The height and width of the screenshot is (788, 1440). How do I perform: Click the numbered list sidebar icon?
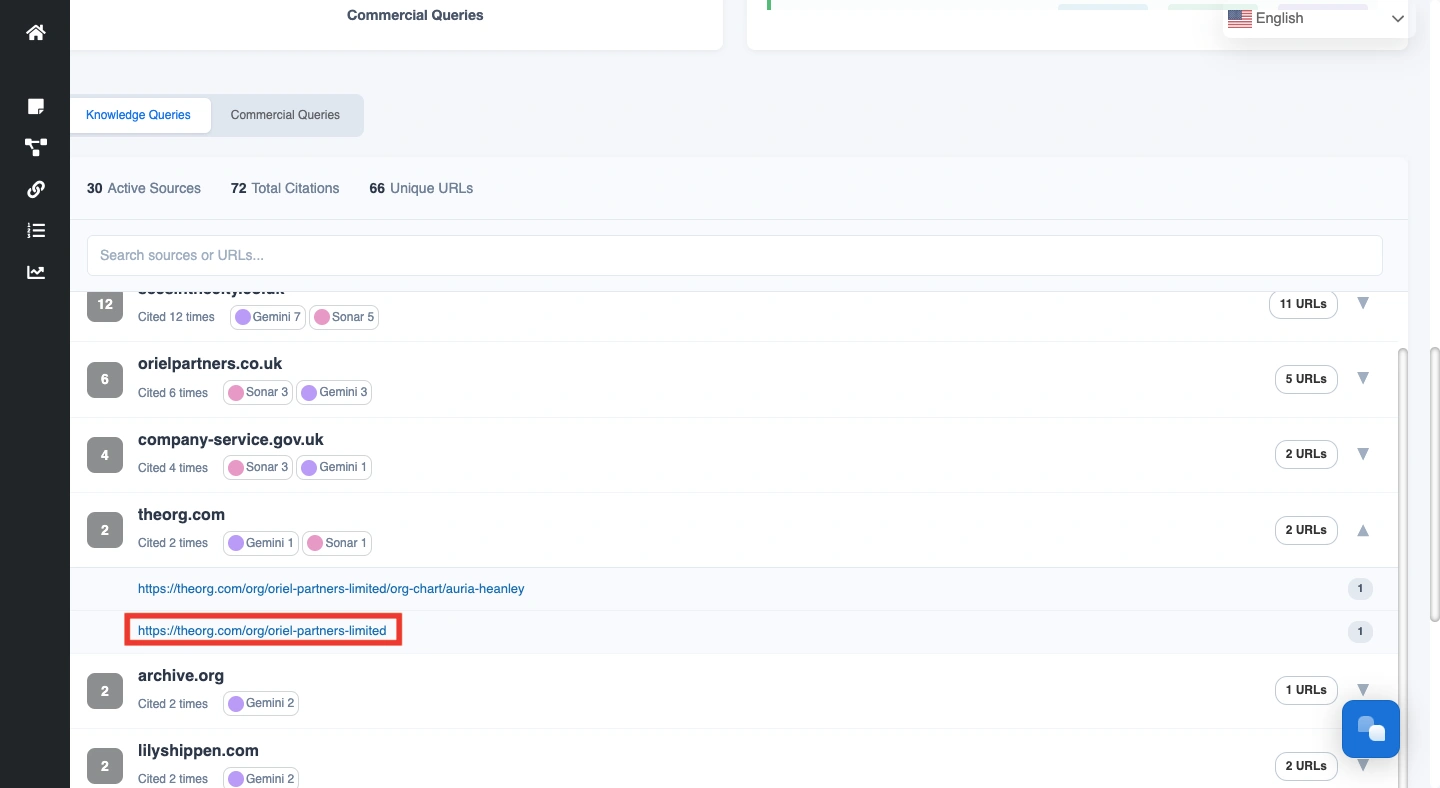pyautogui.click(x=36, y=231)
